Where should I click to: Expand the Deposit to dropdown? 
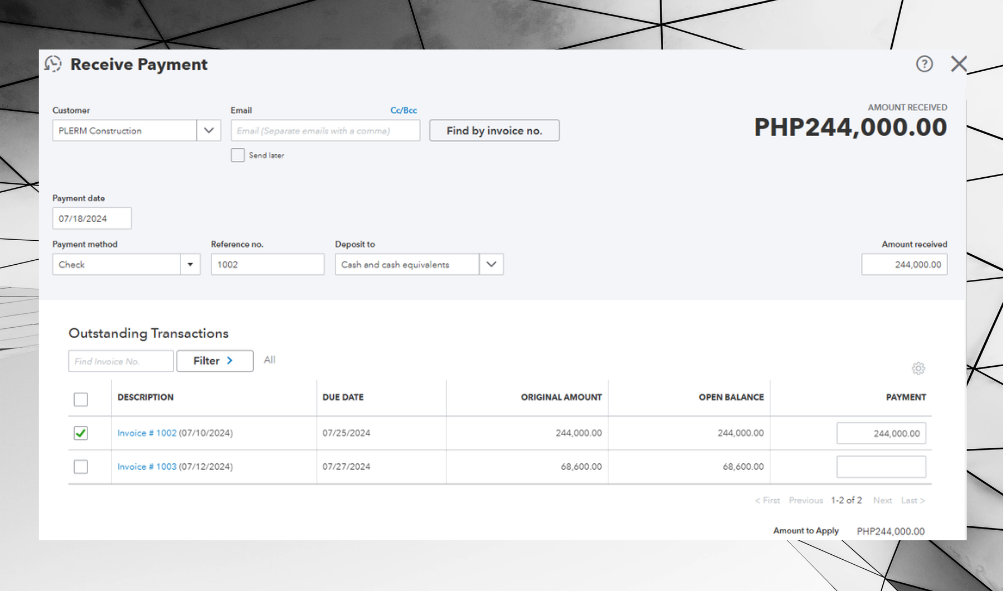(491, 264)
